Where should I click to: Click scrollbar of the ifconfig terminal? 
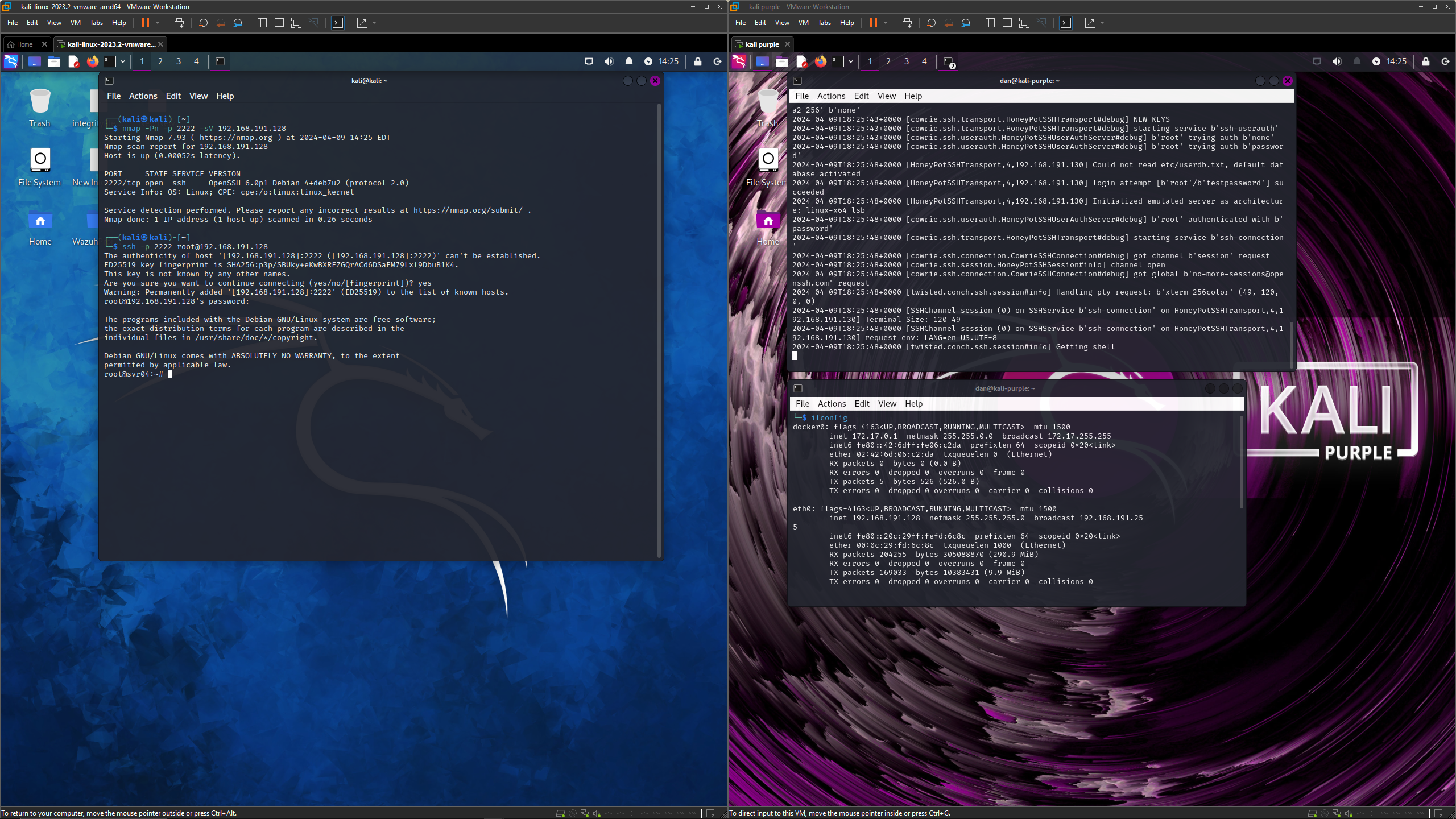[x=1241, y=462]
